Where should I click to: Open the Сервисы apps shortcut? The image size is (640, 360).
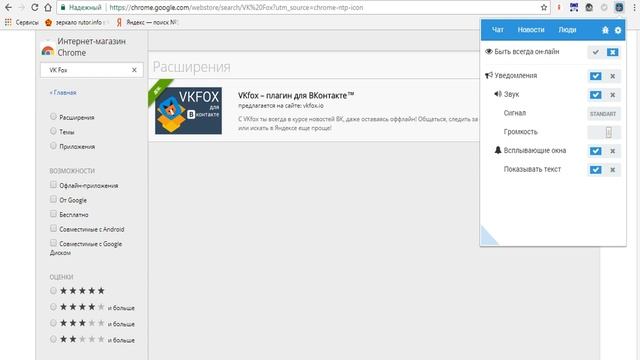(21, 22)
